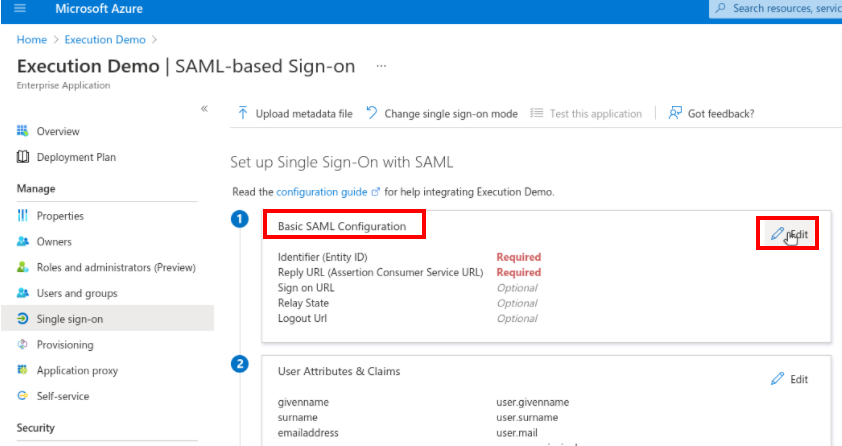
Task: Click the Basic SAML Configuration heading
Action: click(x=342, y=226)
